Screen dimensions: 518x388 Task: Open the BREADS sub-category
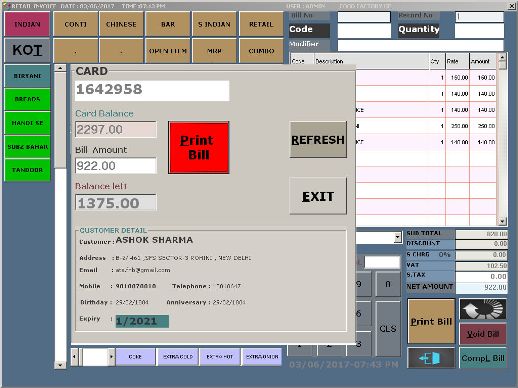(27, 99)
